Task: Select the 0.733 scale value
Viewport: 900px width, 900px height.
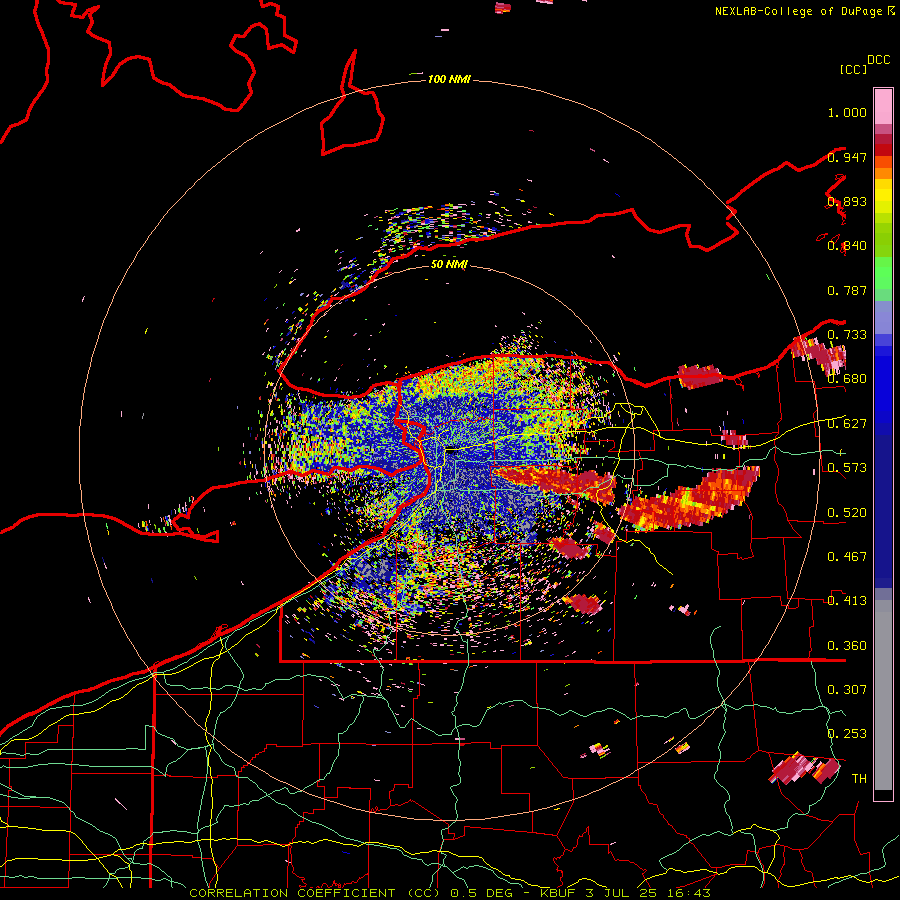Action: pos(847,335)
